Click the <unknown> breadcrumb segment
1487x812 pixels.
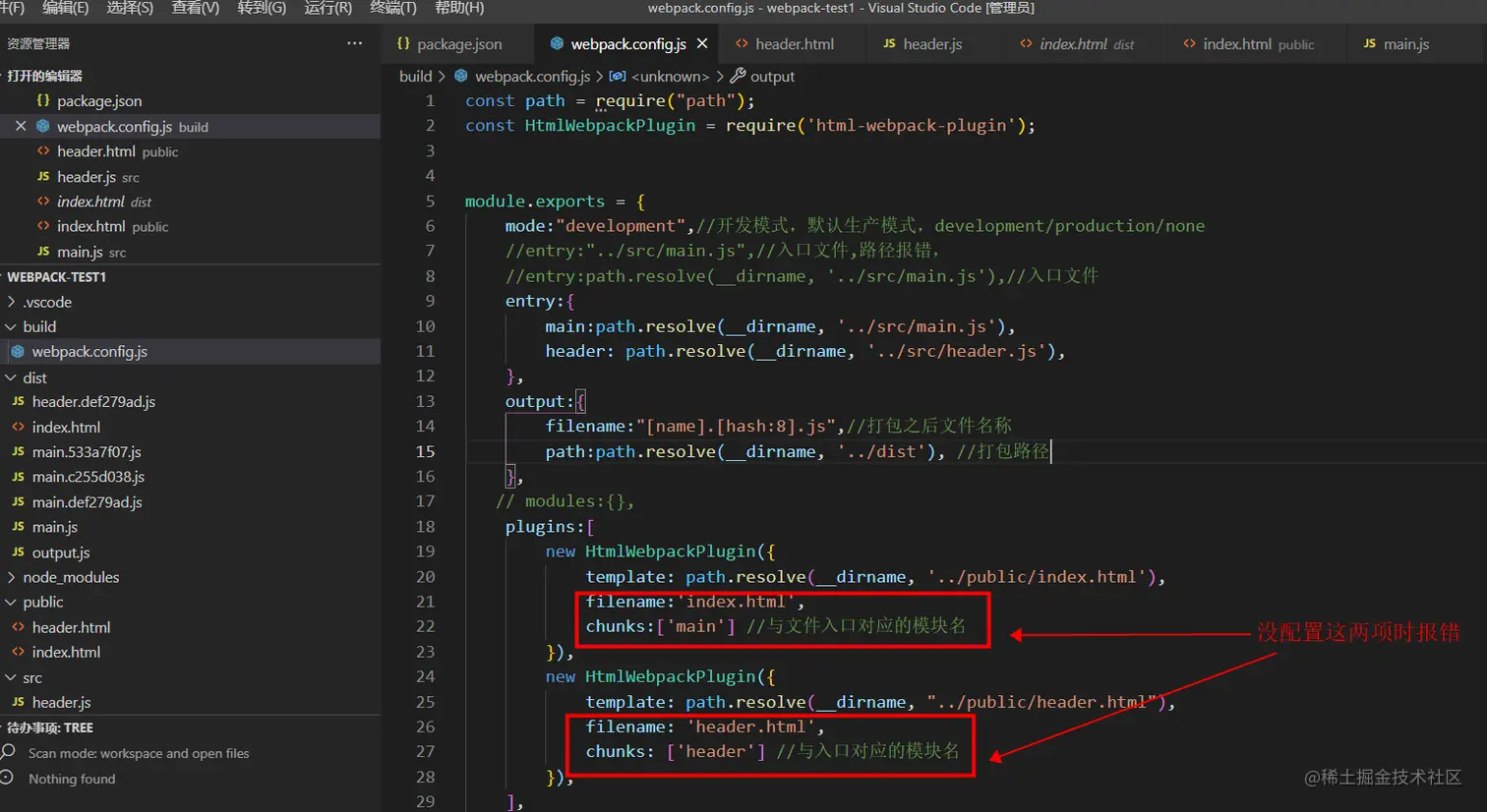[x=669, y=76]
